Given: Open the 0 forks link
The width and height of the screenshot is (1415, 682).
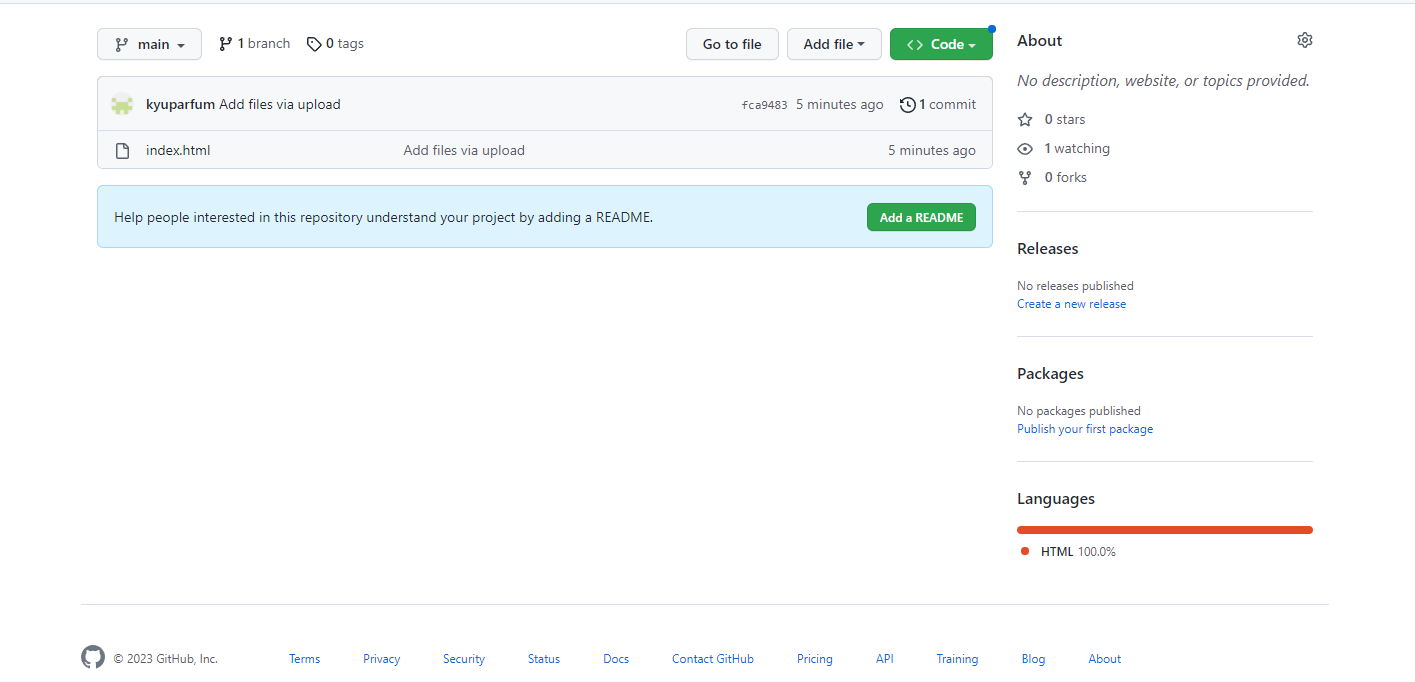Looking at the screenshot, I should click(x=1065, y=177).
